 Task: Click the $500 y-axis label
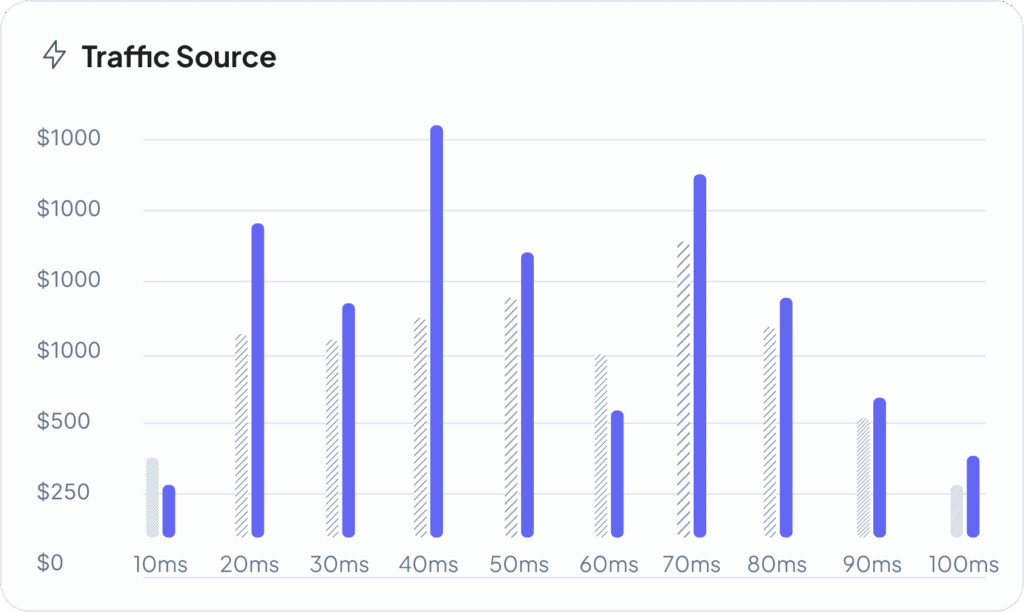(63, 422)
